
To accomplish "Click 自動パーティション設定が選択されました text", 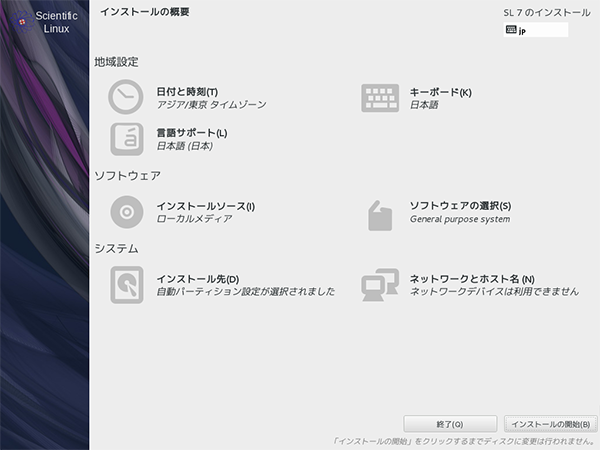I will click(246, 292).
